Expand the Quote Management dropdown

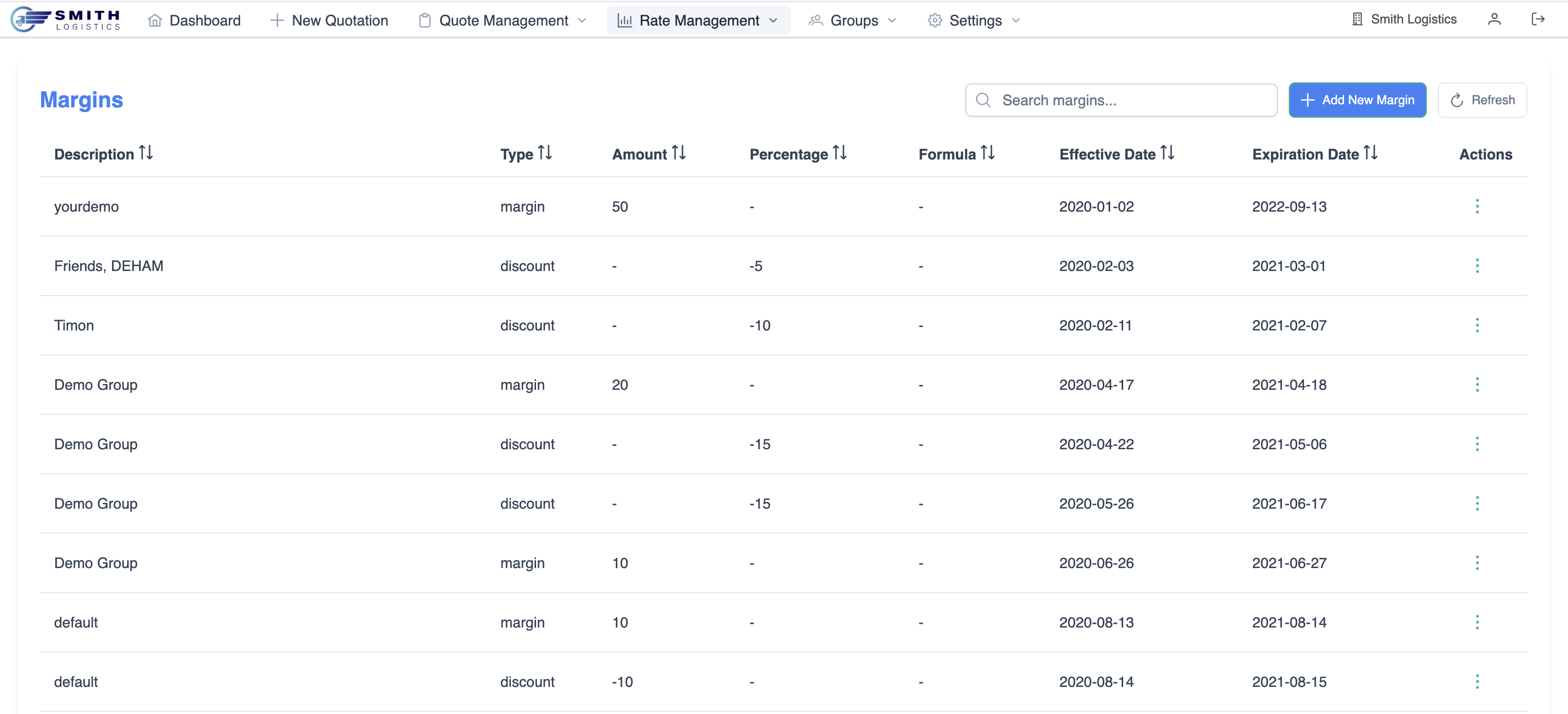(x=503, y=21)
